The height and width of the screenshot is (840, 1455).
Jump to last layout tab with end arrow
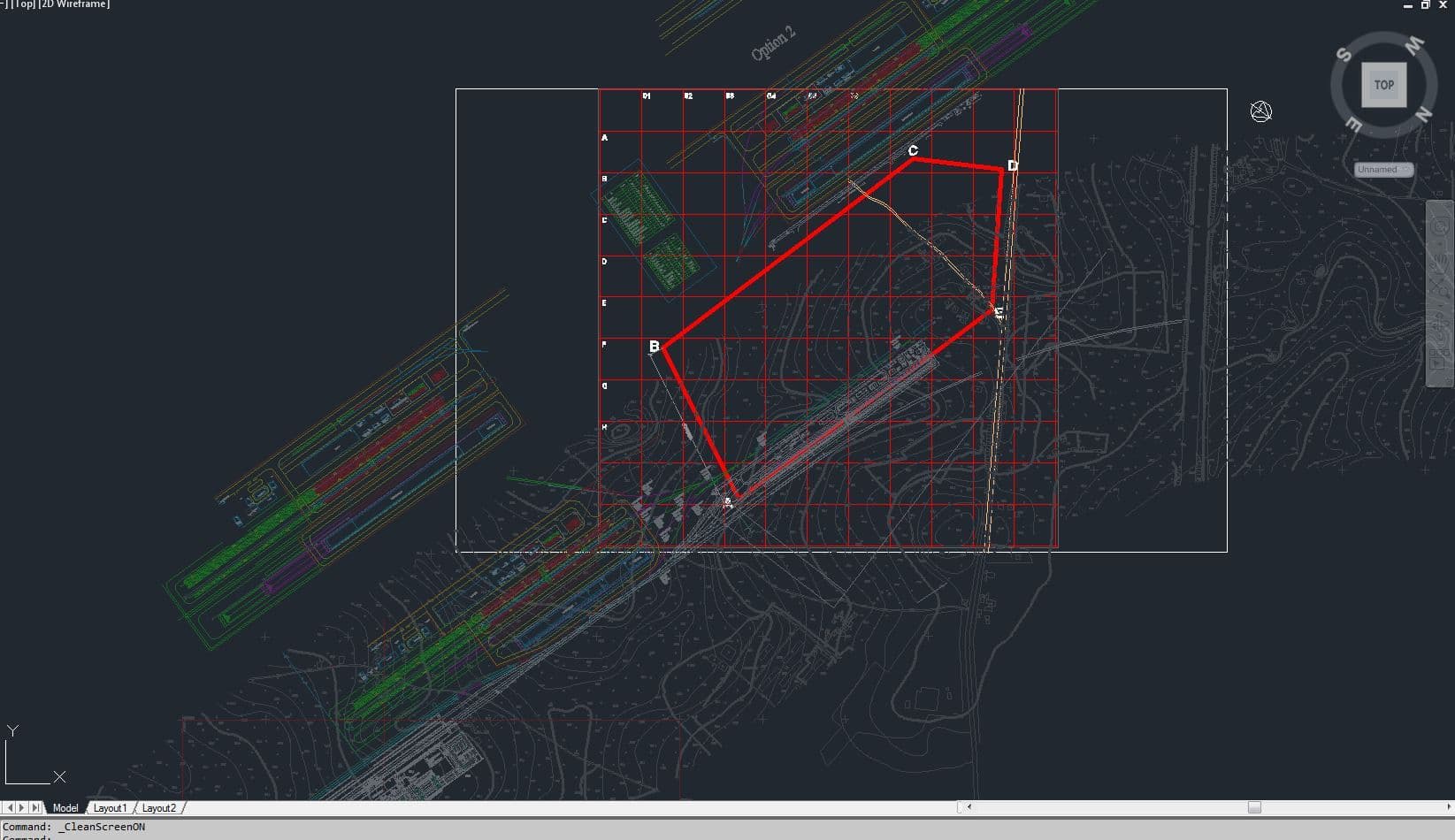coord(36,808)
